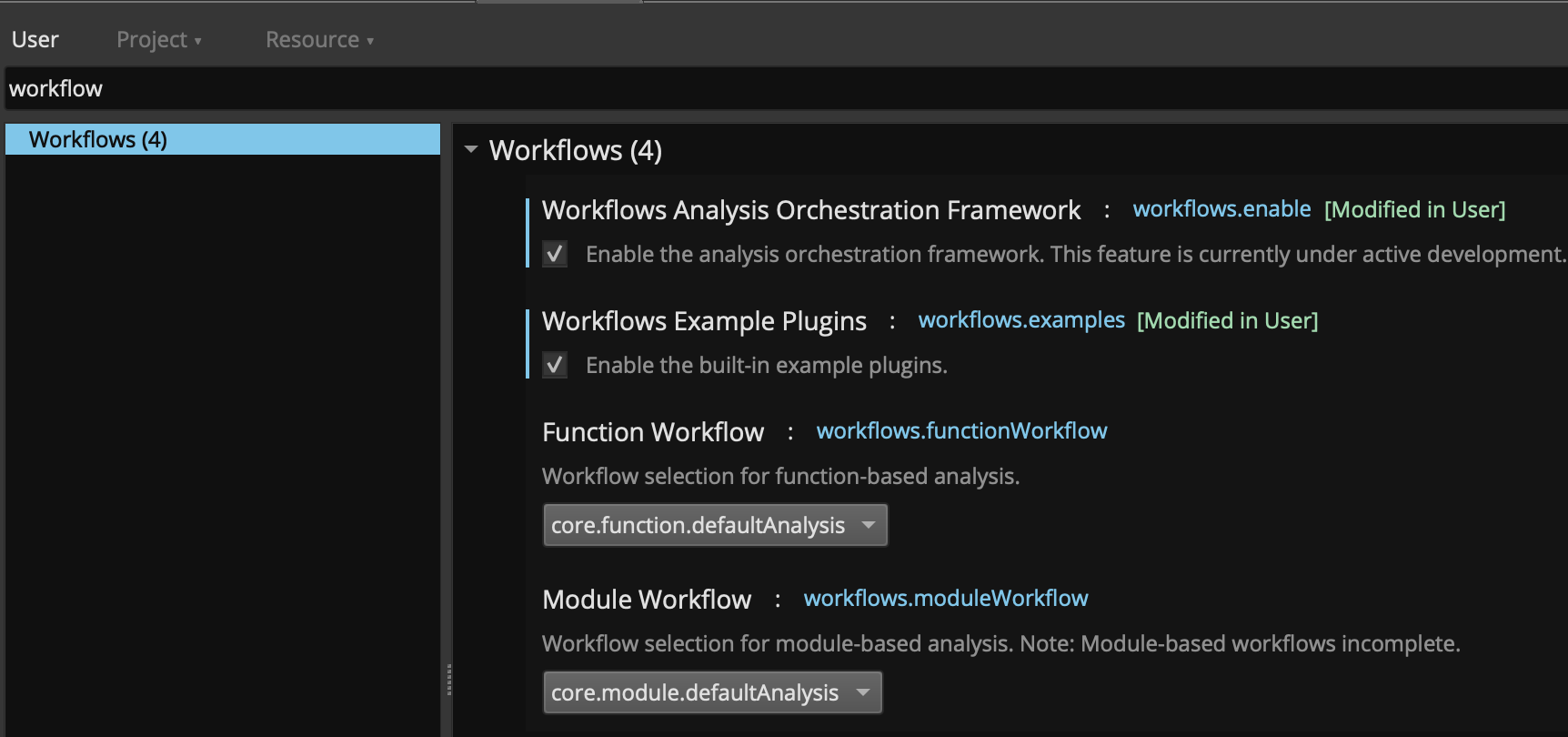The height and width of the screenshot is (737, 1568).
Task: Click the 'Module Workflow' setting title
Action: (x=647, y=600)
